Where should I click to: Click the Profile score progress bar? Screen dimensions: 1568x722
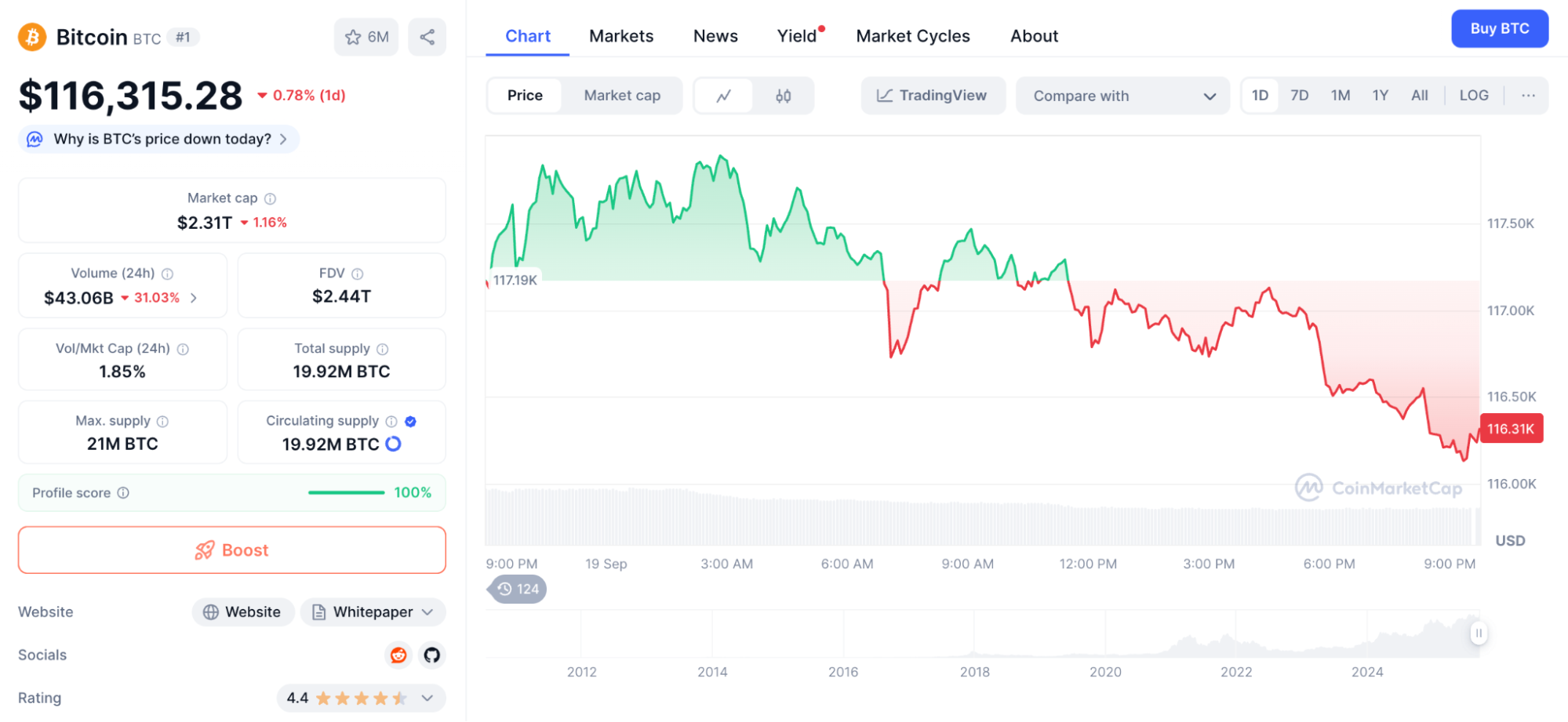click(x=346, y=492)
